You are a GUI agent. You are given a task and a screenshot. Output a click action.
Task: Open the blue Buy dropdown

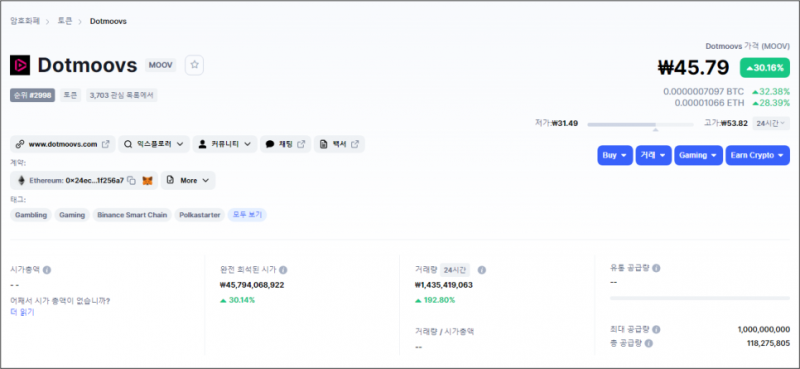coord(615,156)
